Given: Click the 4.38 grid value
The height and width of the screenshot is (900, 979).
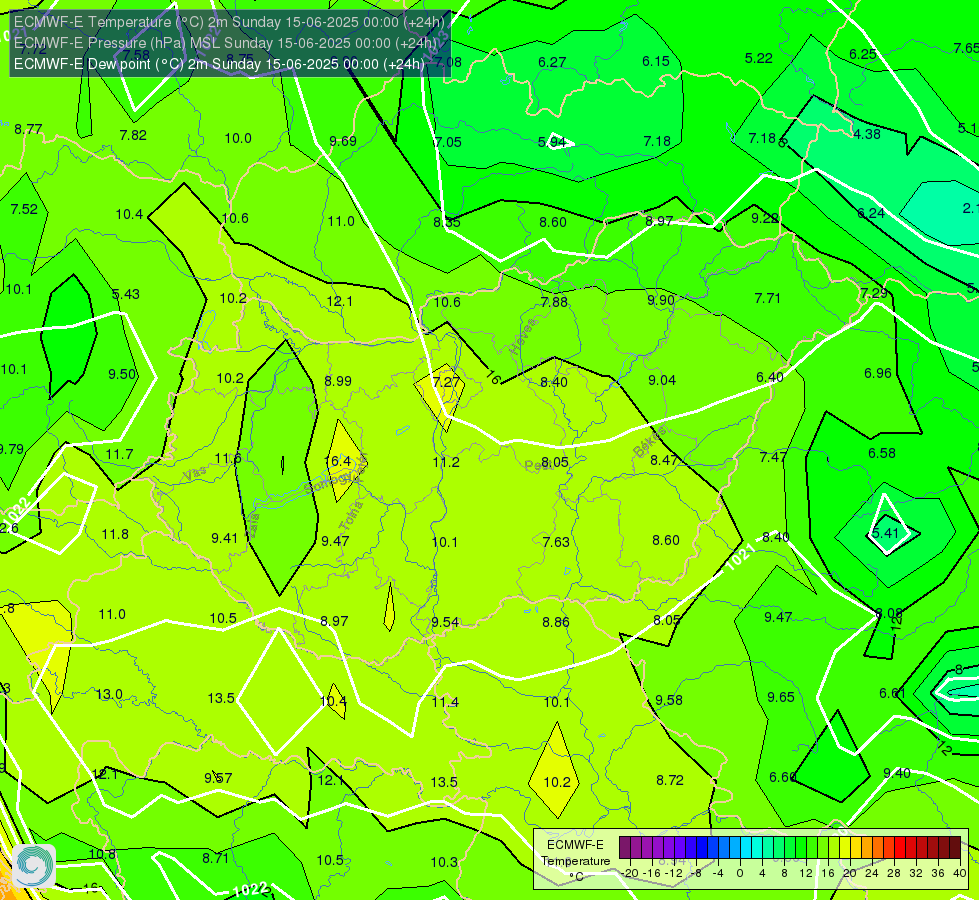Looking at the screenshot, I should point(867,134).
